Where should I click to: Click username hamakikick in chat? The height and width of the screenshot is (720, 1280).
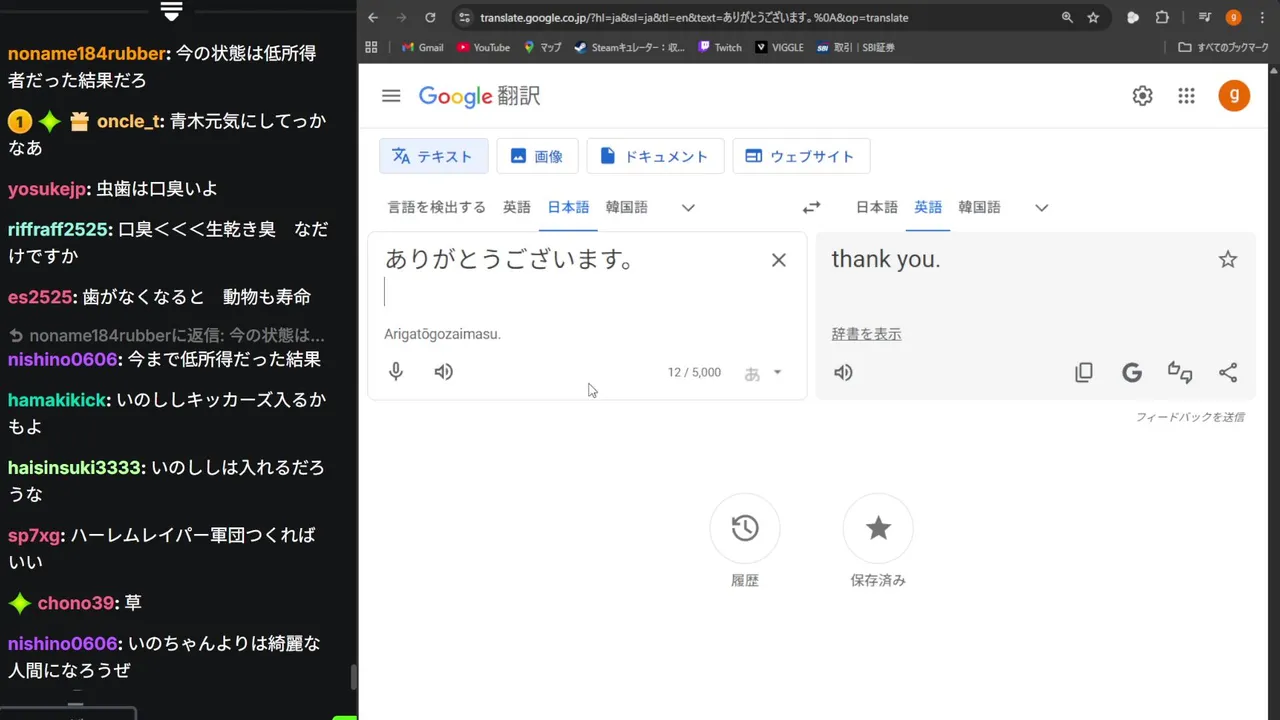(57, 400)
